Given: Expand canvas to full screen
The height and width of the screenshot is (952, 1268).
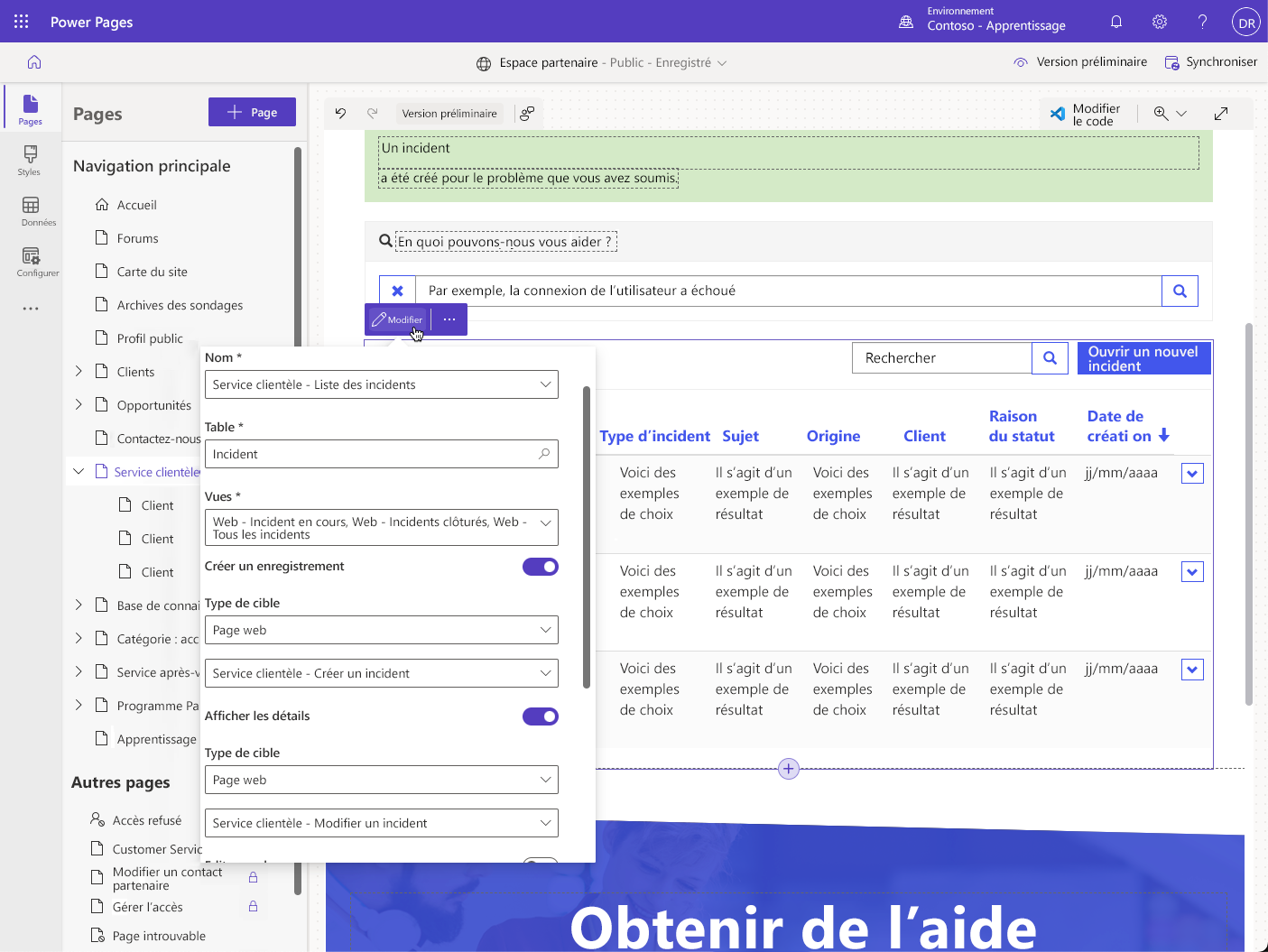Looking at the screenshot, I should tap(1221, 113).
